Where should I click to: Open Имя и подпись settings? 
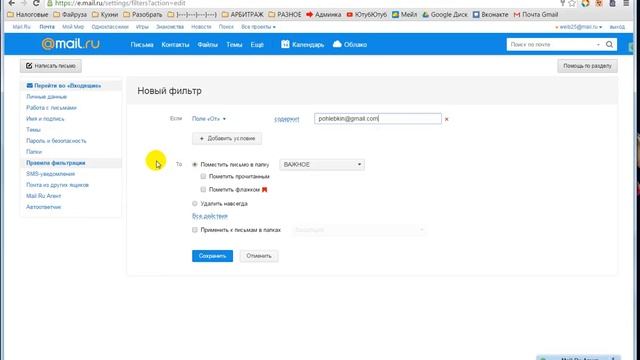pos(45,119)
